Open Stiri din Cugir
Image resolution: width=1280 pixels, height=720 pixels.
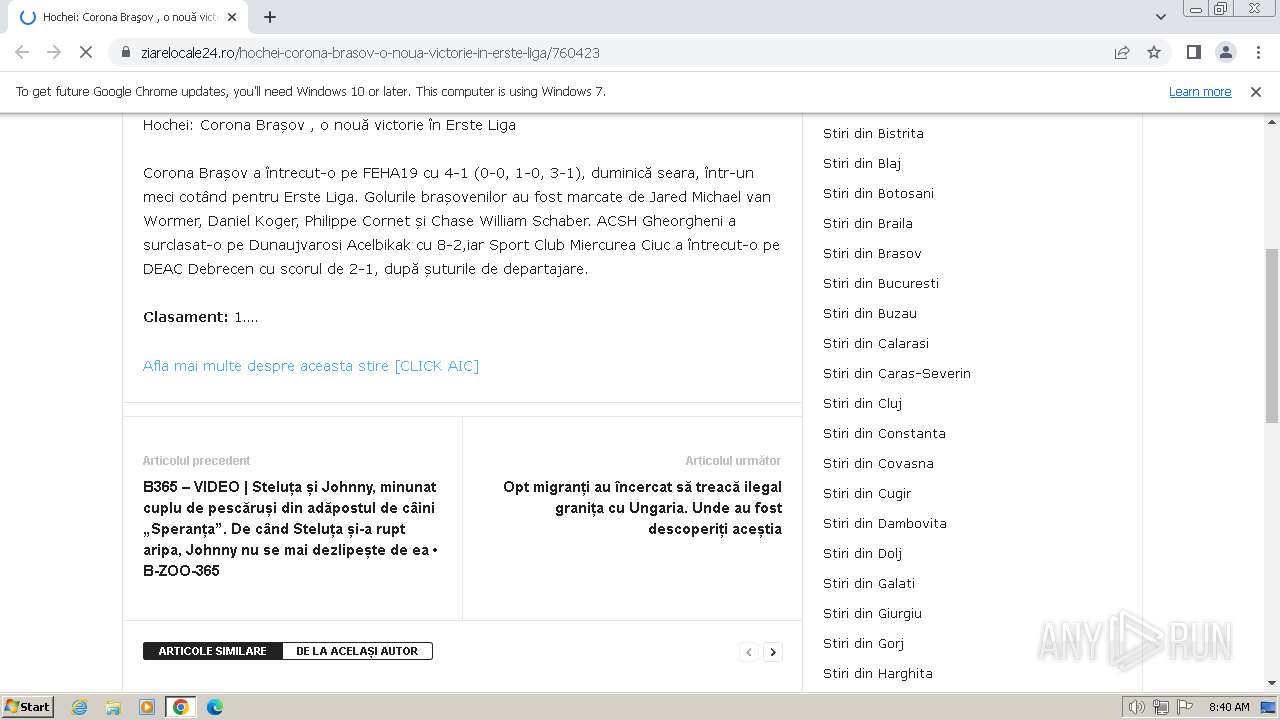coord(867,493)
